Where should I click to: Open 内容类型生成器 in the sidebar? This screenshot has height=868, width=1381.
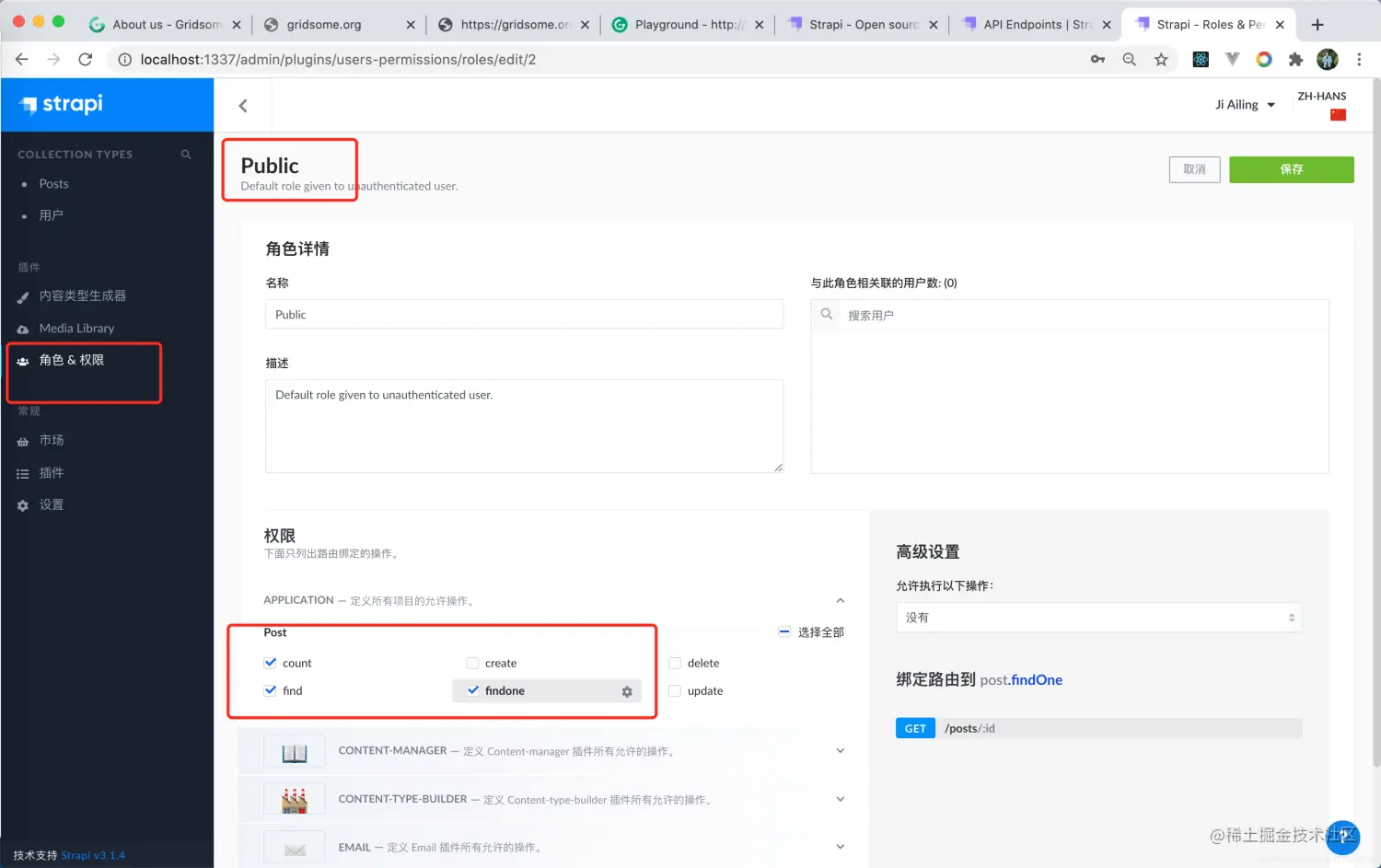tap(83, 296)
